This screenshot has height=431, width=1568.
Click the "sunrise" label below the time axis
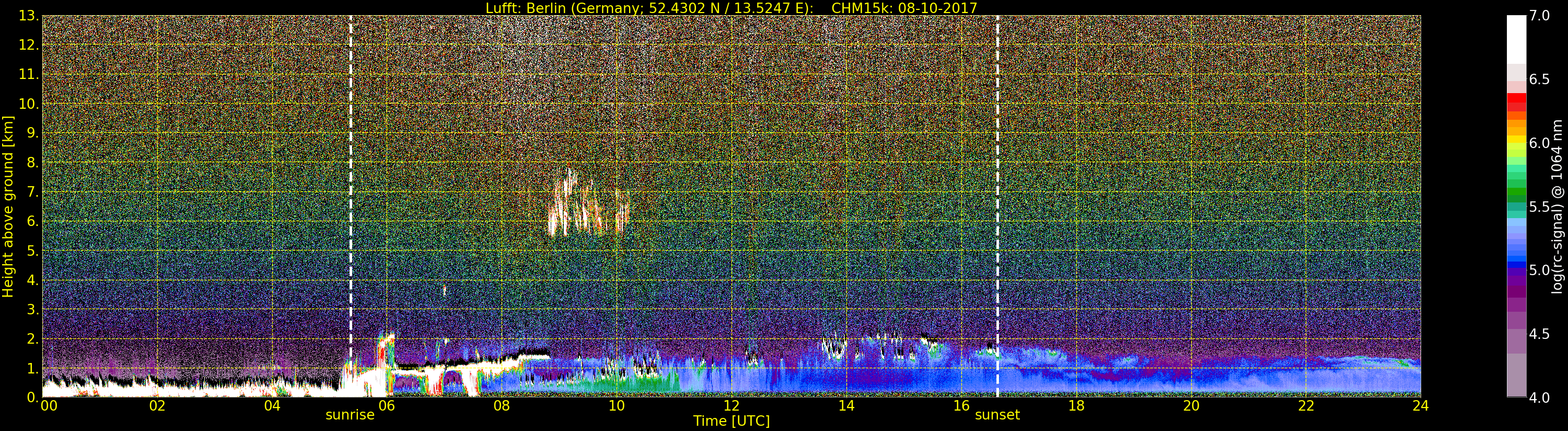click(350, 415)
